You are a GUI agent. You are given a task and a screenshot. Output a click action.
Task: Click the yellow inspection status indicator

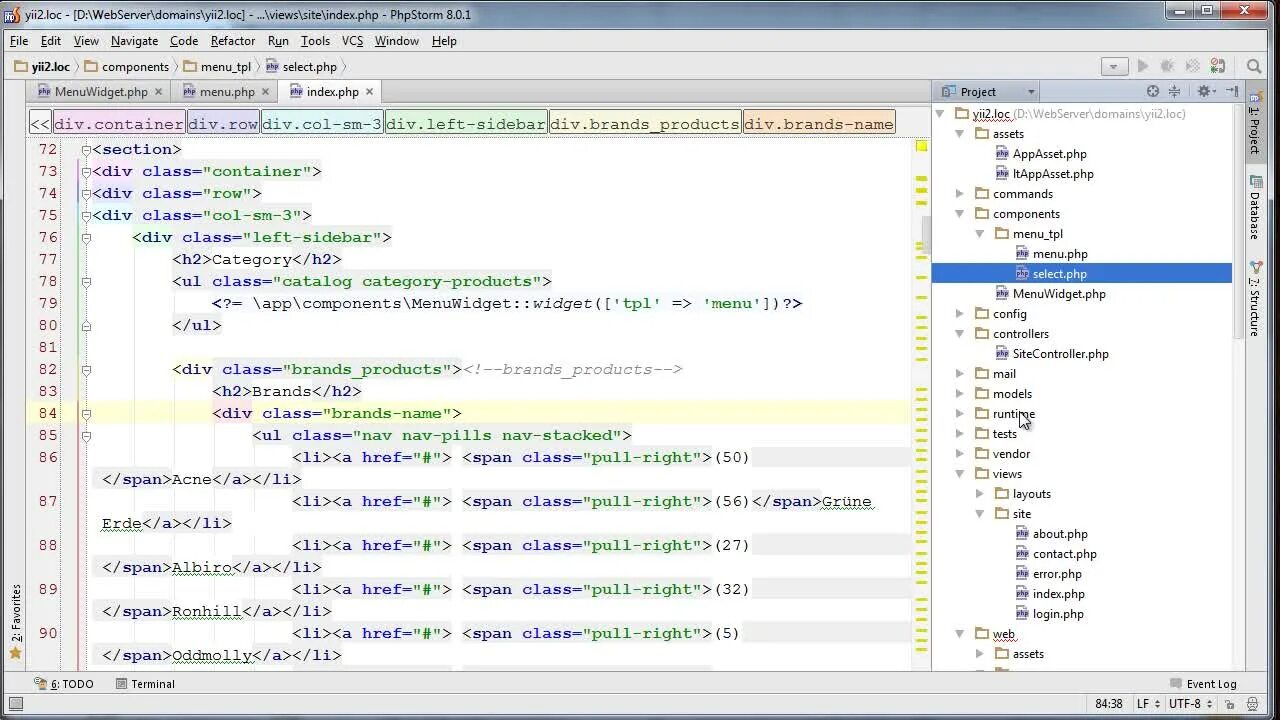[x=921, y=146]
